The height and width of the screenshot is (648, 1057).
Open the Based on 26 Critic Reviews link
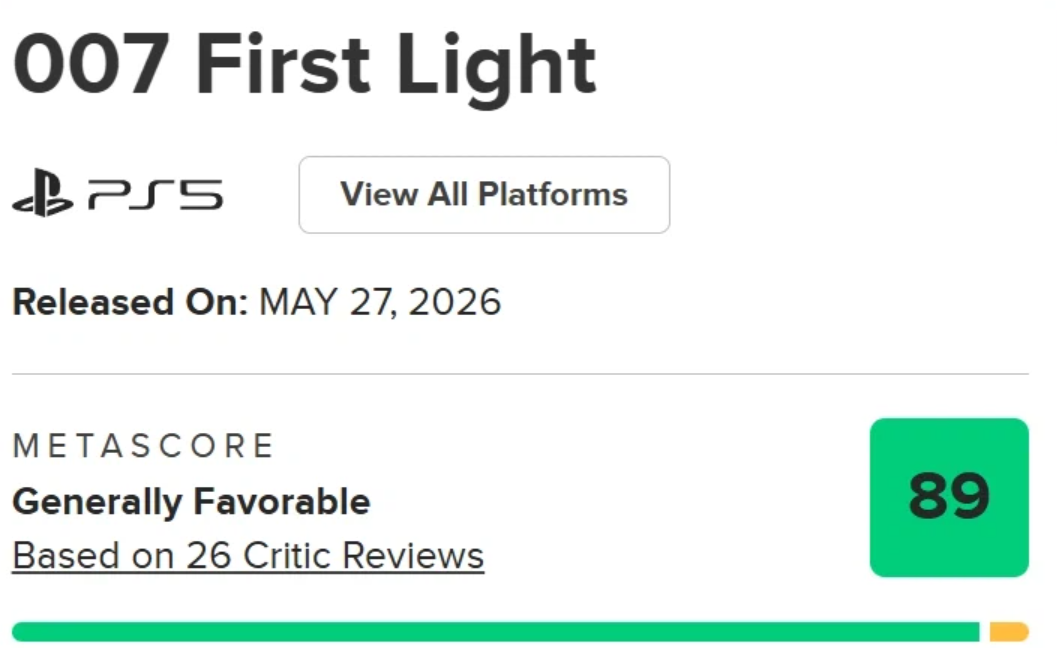248,556
